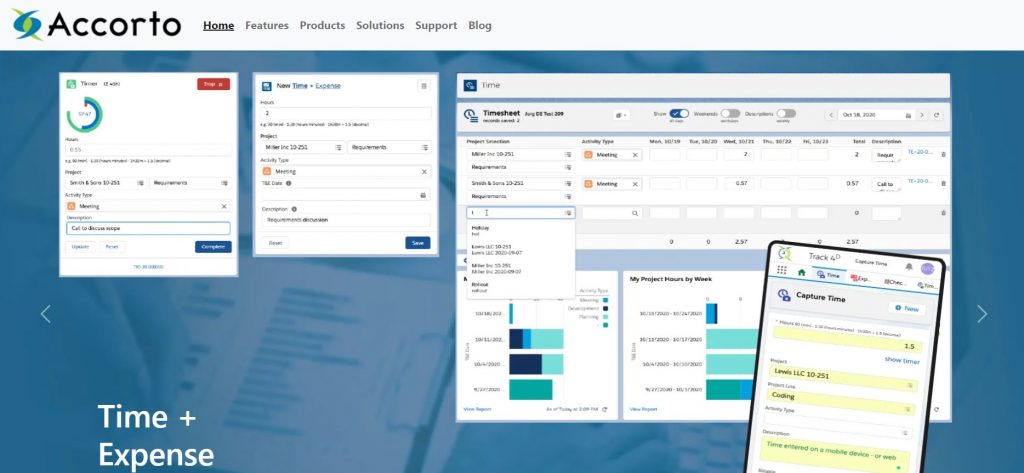Image resolution: width=1024 pixels, height=473 pixels.
Task: Click the Timesheet clock icon
Action: pyautogui.click(x=471, y=115)
